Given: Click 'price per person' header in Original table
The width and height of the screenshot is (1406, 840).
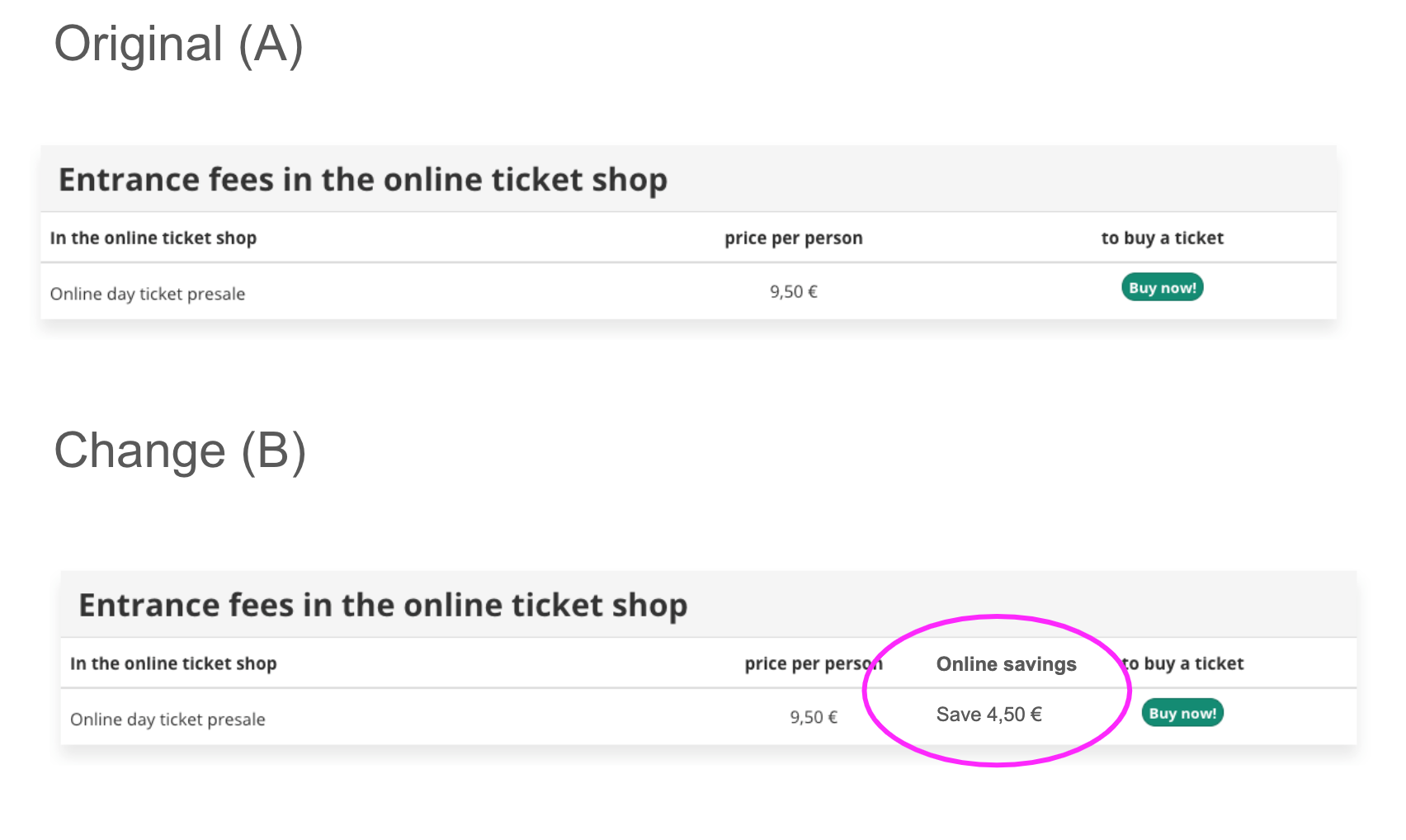Looking at the screenshot, I should (793, 238).
